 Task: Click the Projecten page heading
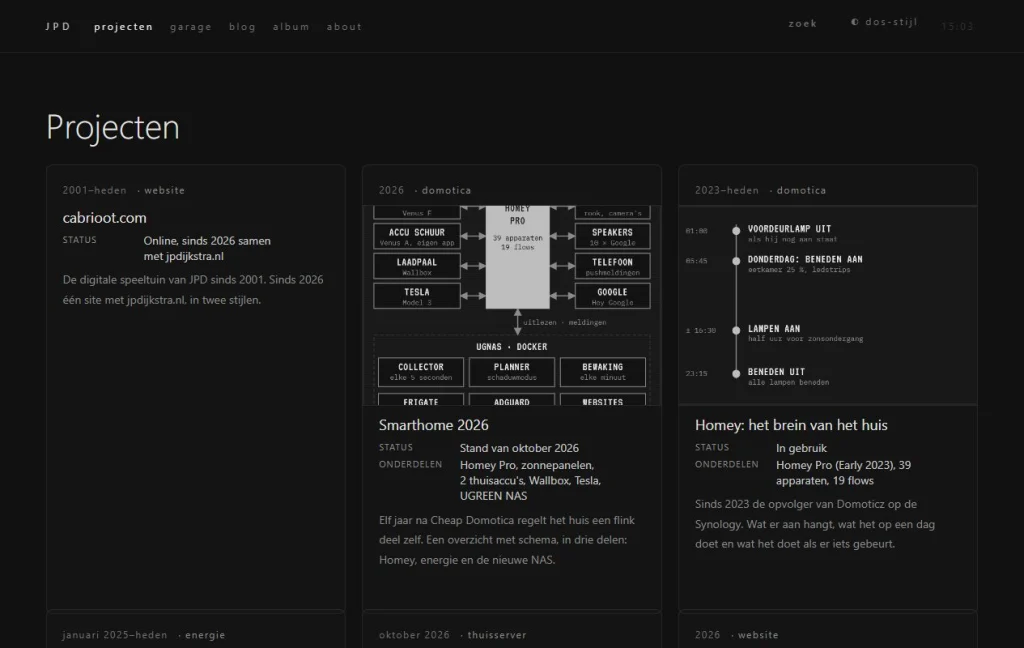113,127
